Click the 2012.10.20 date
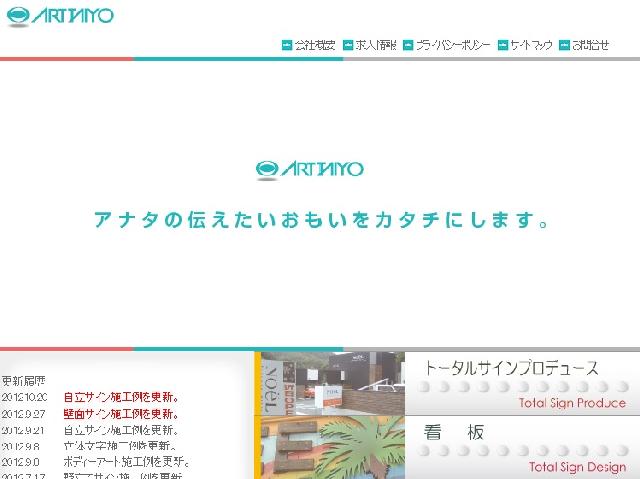Image resolution: width=640 pixels, height=479 pixels. 24,397
